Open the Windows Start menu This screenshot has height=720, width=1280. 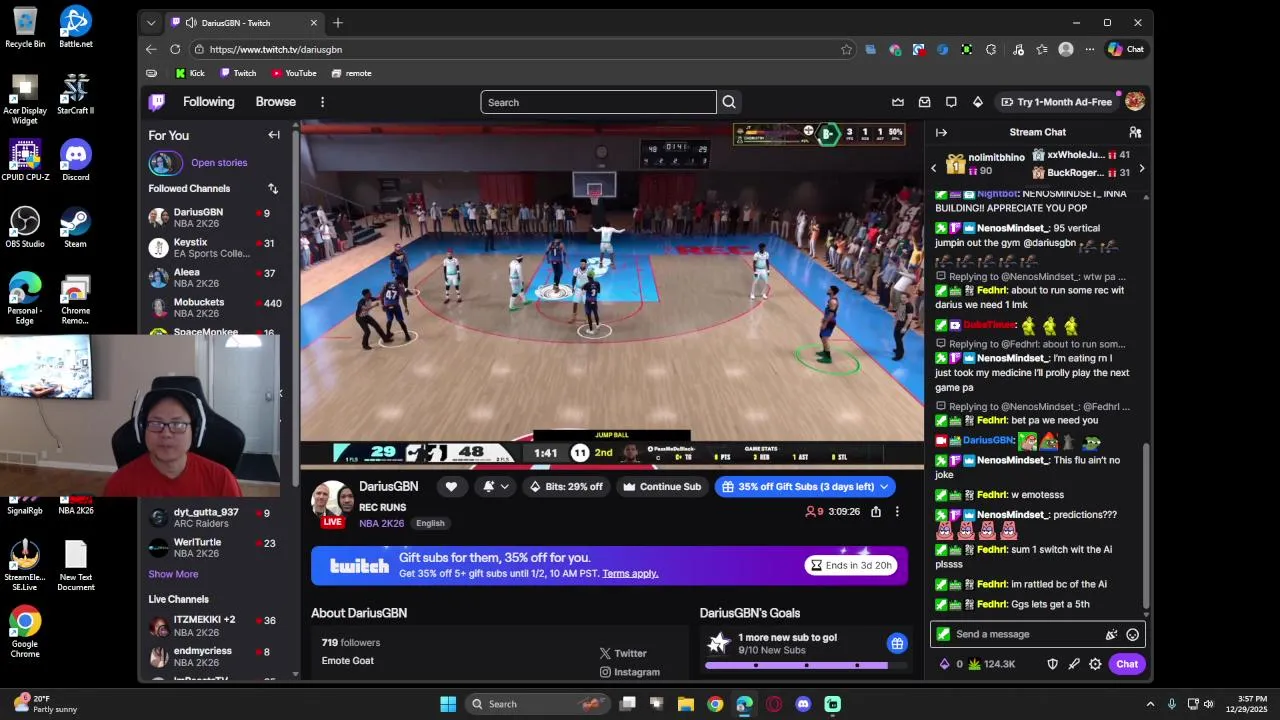(x=448, y=704)
